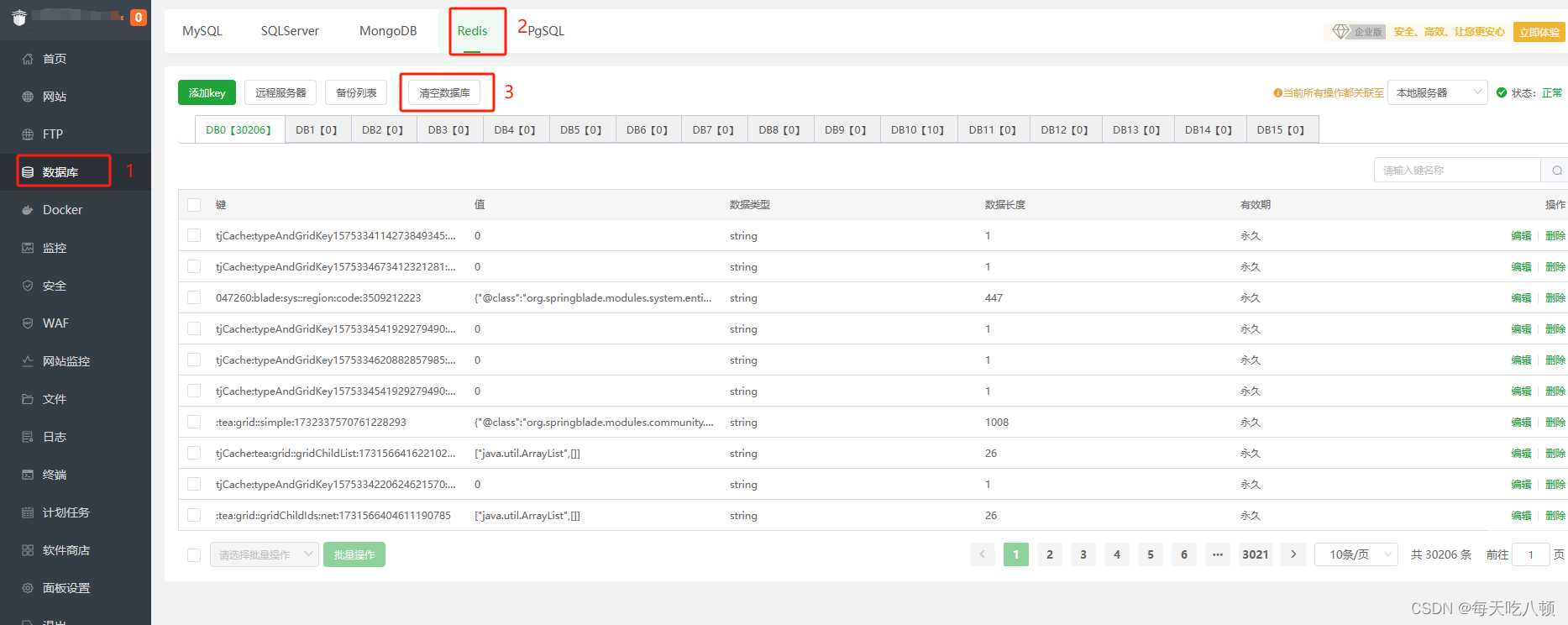
Task: Open the 请选择批量操作 dropdown
Action: tap(265, 554)
